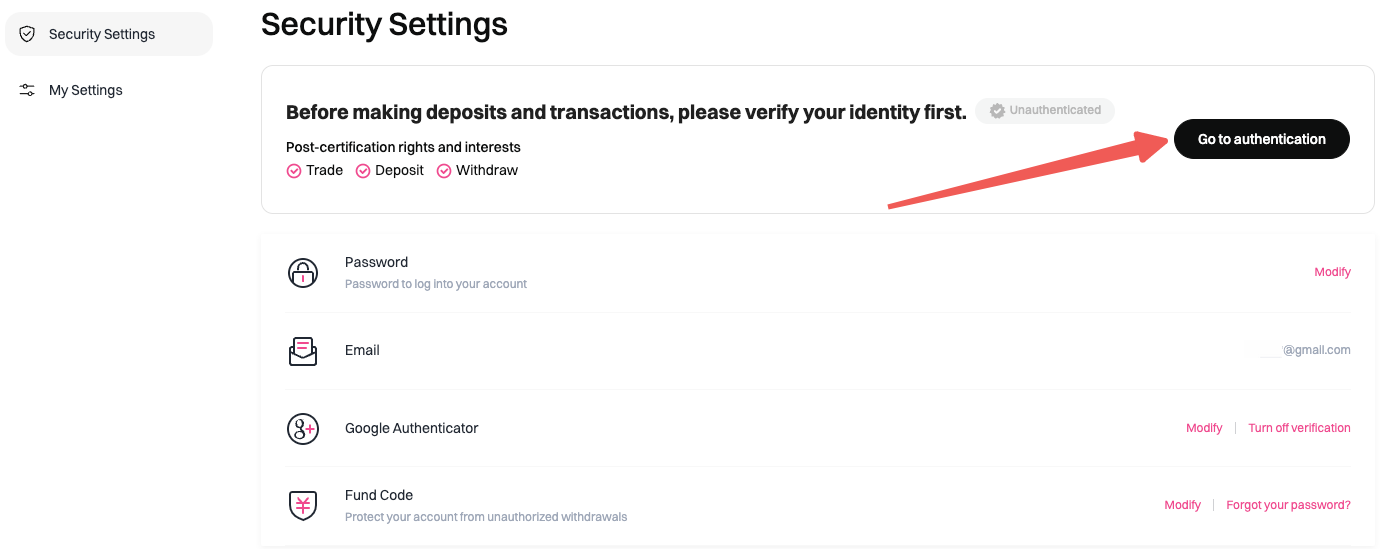The image size is (1387, 549).
Task: Open Security Settings in sidebar
Action: [102, 34]
